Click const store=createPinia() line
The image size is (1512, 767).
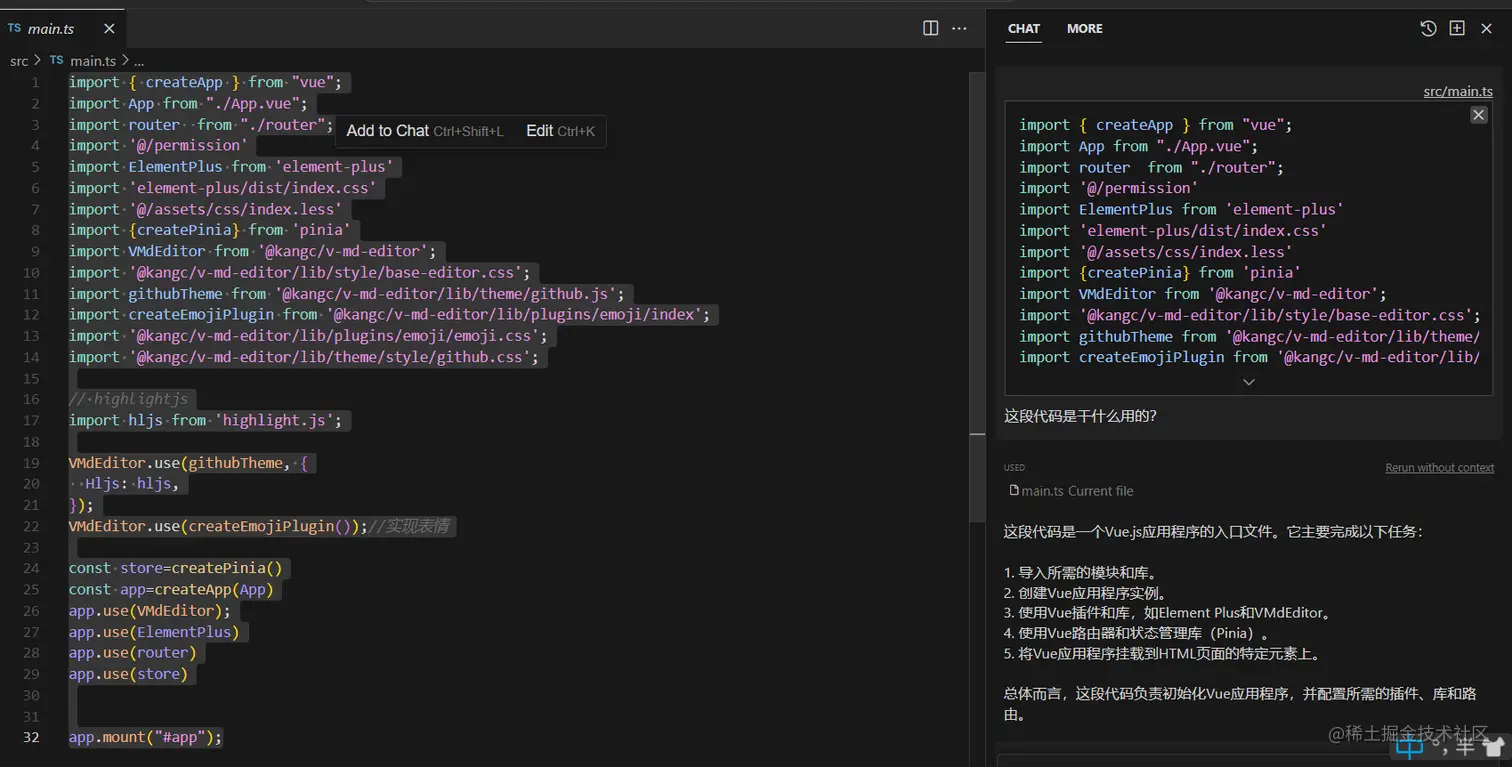coord(175,568)
